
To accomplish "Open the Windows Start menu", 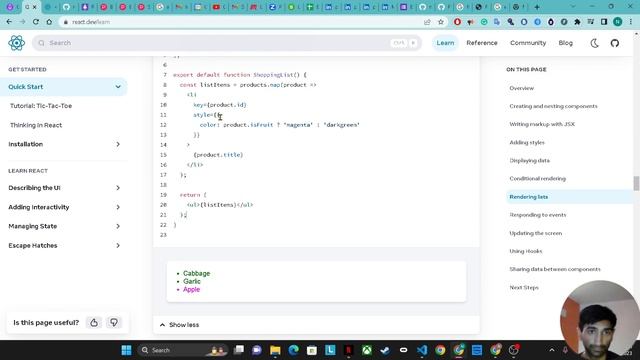I will point(127,350).
